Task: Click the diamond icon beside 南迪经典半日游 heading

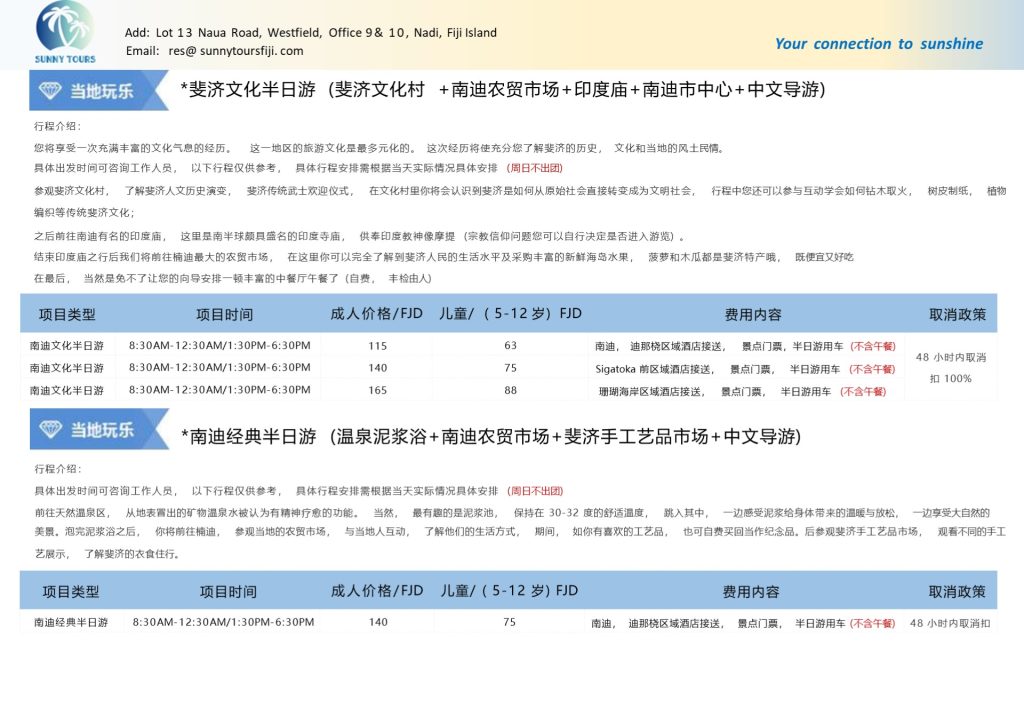Action: point(50,429)
